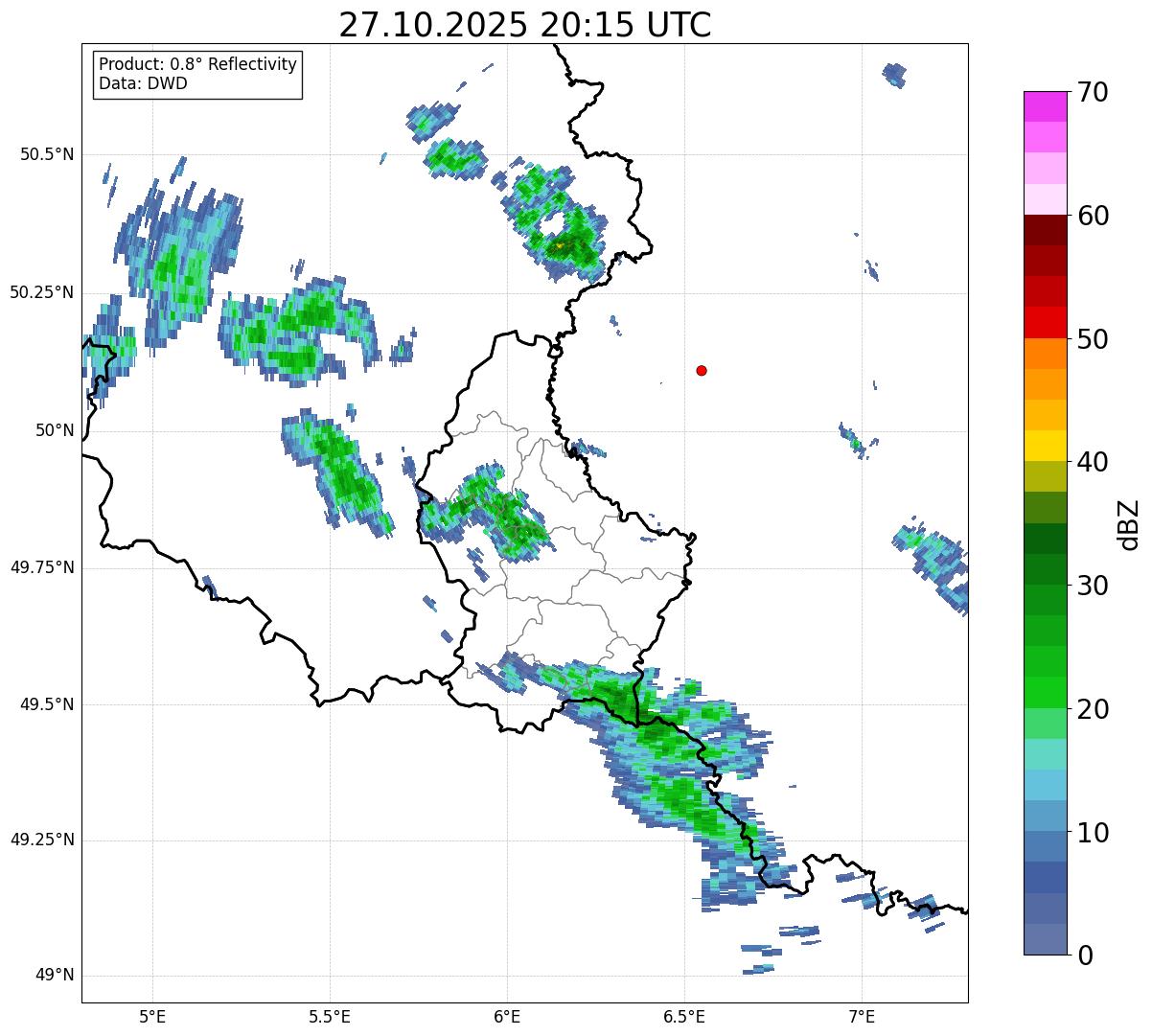Image resolution: width=1152 pixels, height=1036 pixels.
Task: Click the 0 colorbar tick label
Action: [x=1085, y=955]
